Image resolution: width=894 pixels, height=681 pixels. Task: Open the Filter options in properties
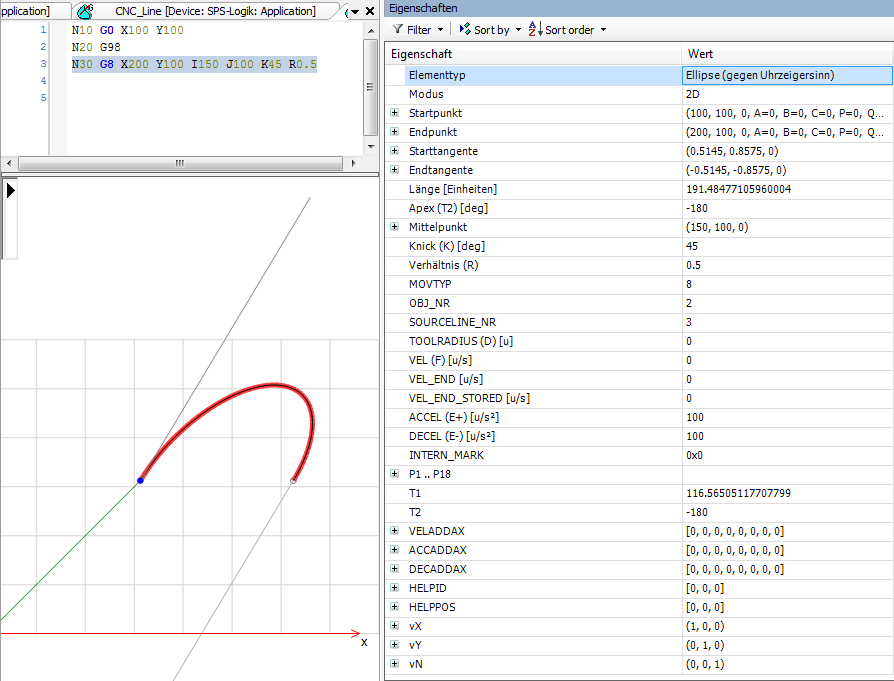point(411,30)
